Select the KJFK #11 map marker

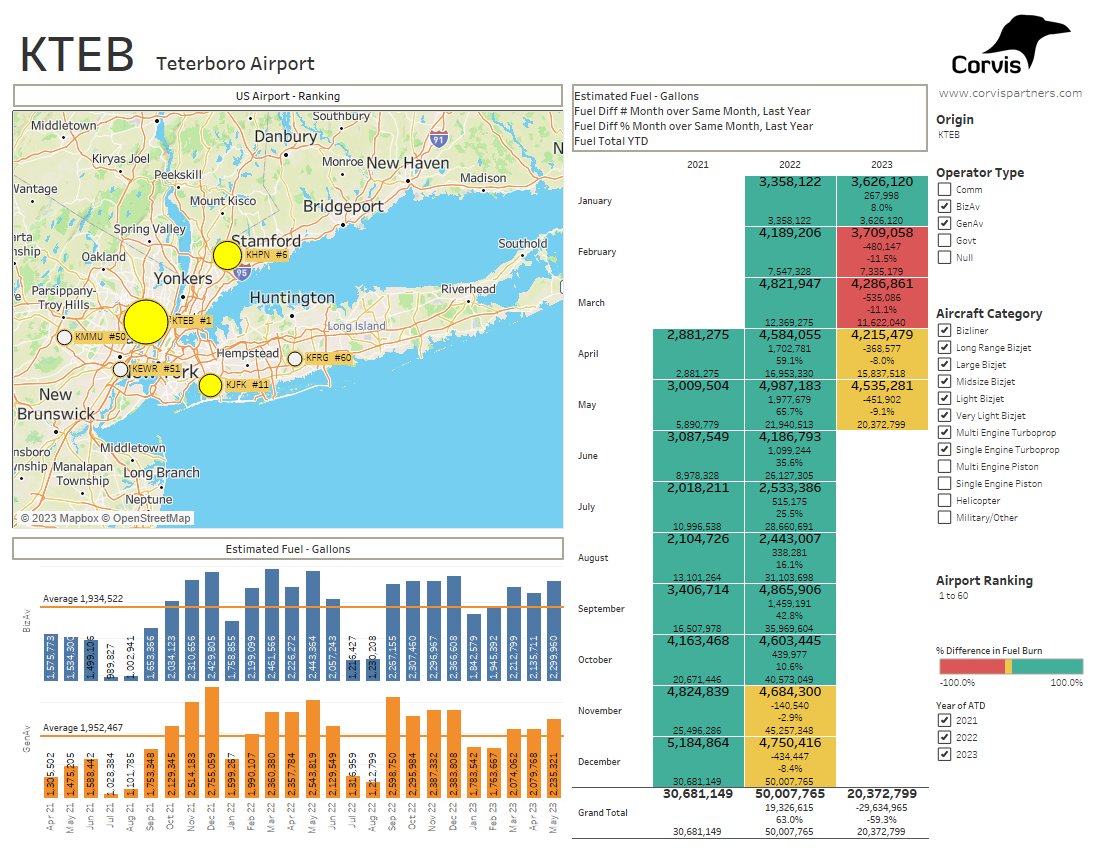pyautogui.click(x=210, y=384)
